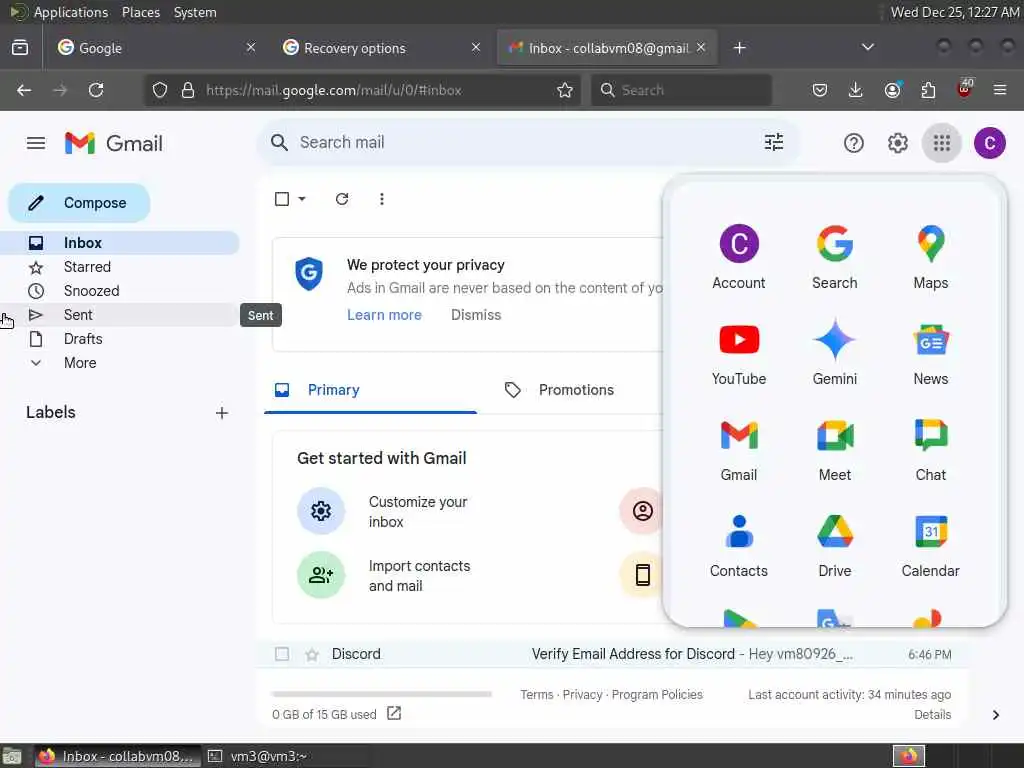This screenshot has width=1024, height=768.
Task: Open the Snoozed folder
Action: point(120,291)
